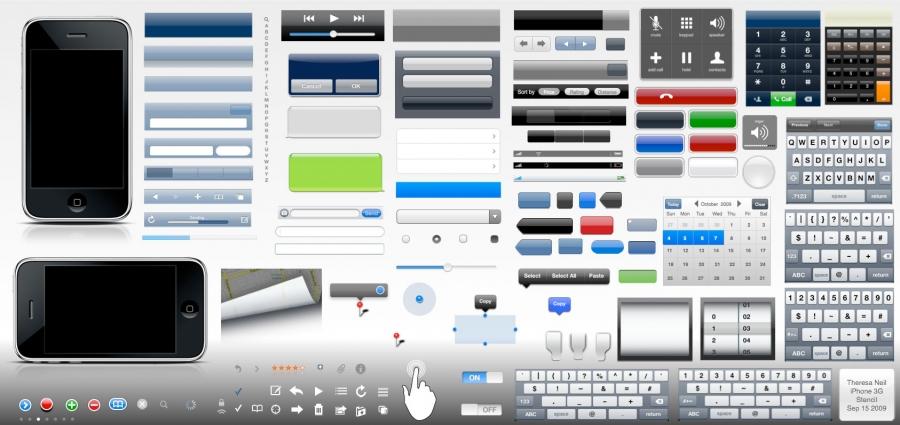Click the gray info circle icon
The height and width of the screenshot is (425, 900).
coord(360,368)
